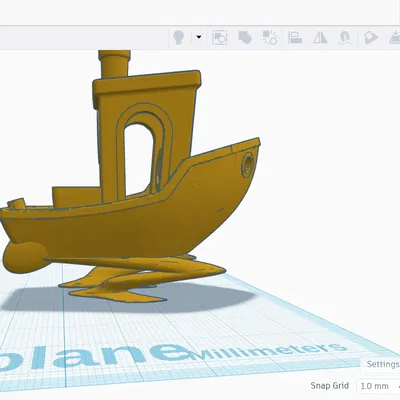Click the Snap Grid label
400x400 pixels.
[x=329, y=386]
